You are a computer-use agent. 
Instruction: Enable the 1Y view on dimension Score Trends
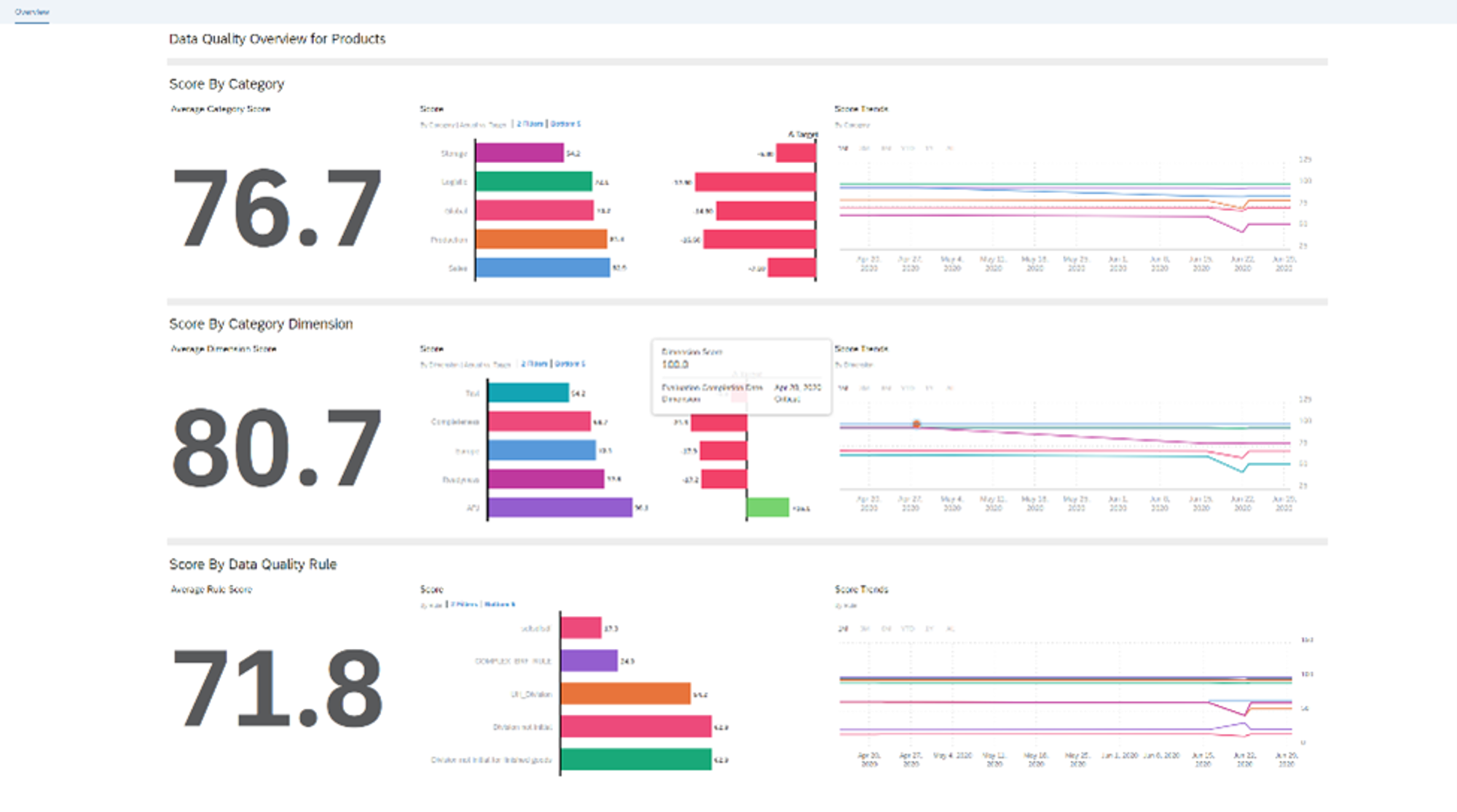(x=930, y=387)
